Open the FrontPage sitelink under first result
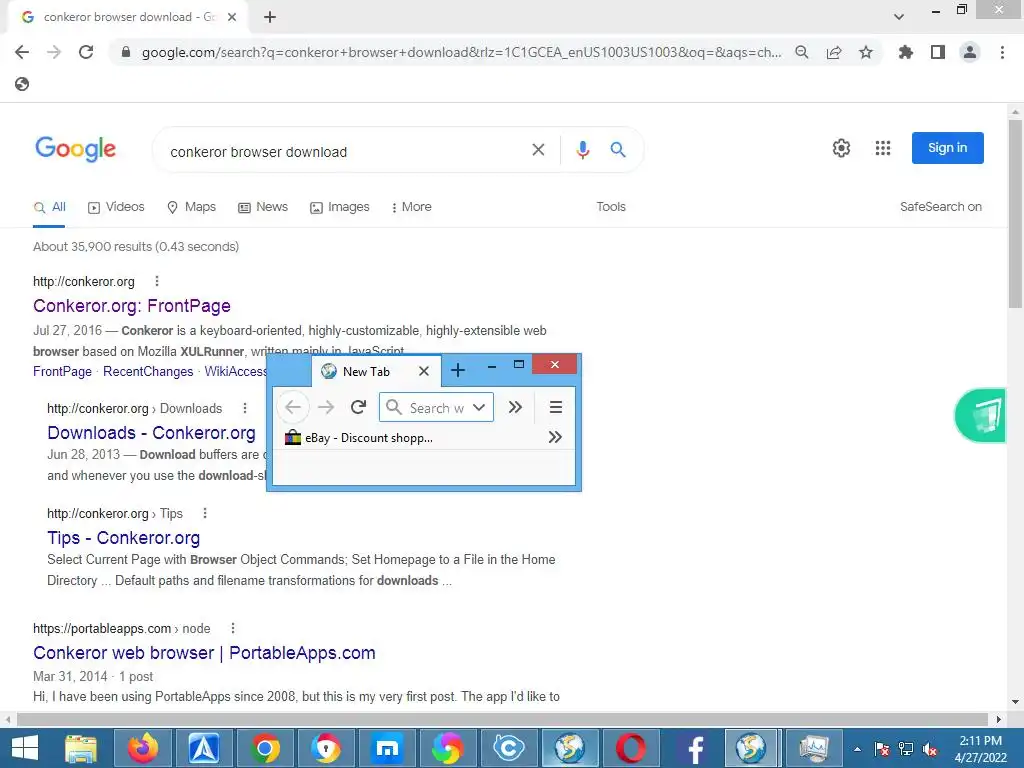 [x=63, y=372]
